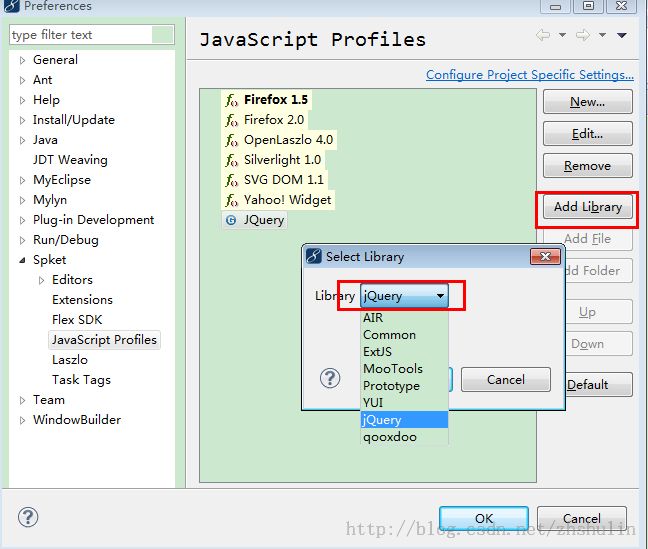
Task: Open the preferences page view menu arrow
Action: coord(622,35)
